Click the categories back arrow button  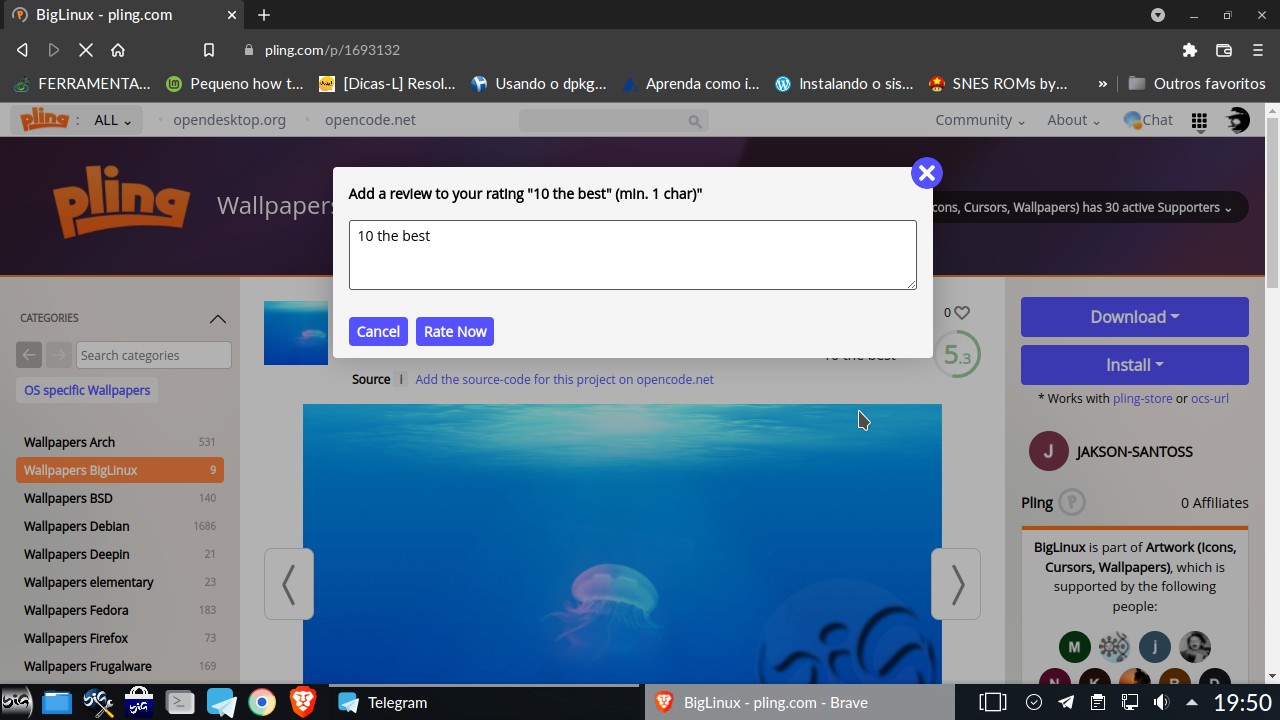(29, 355)
